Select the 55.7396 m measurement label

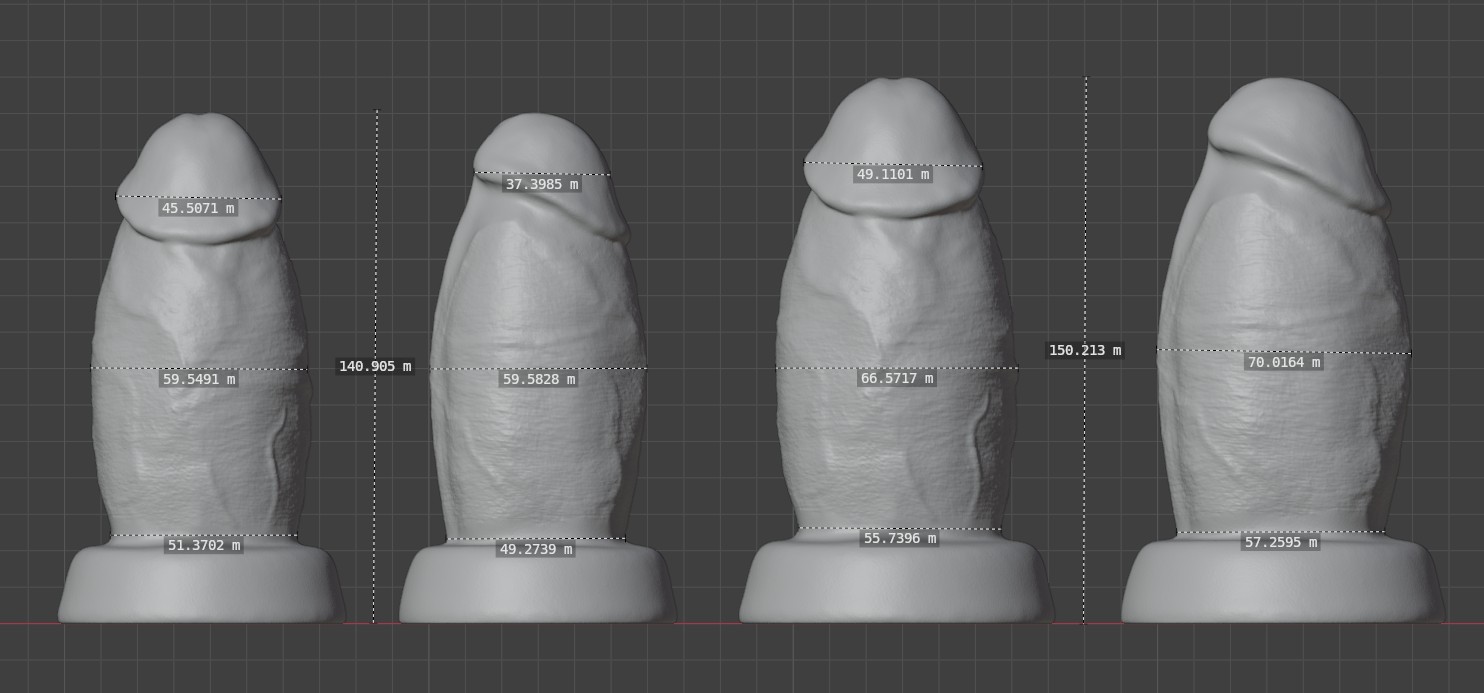[x=899, y=538]
